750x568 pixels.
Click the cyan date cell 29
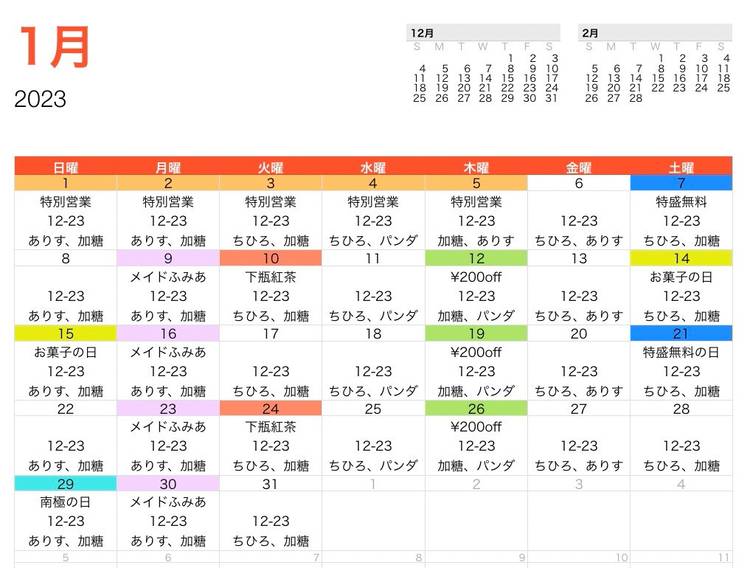66,483
